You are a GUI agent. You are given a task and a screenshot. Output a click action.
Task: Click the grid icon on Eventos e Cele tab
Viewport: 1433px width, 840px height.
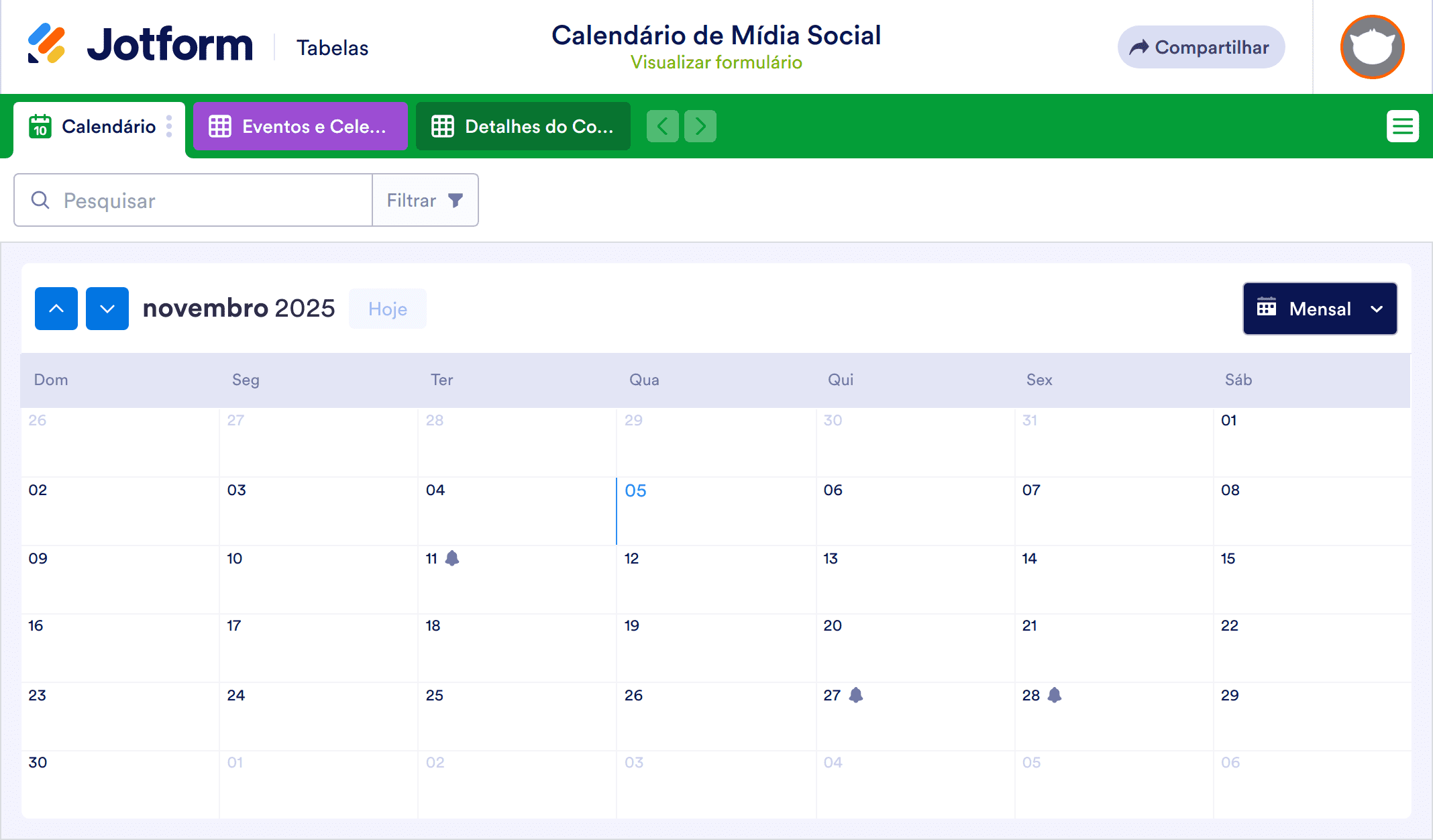tap(219, 125)
